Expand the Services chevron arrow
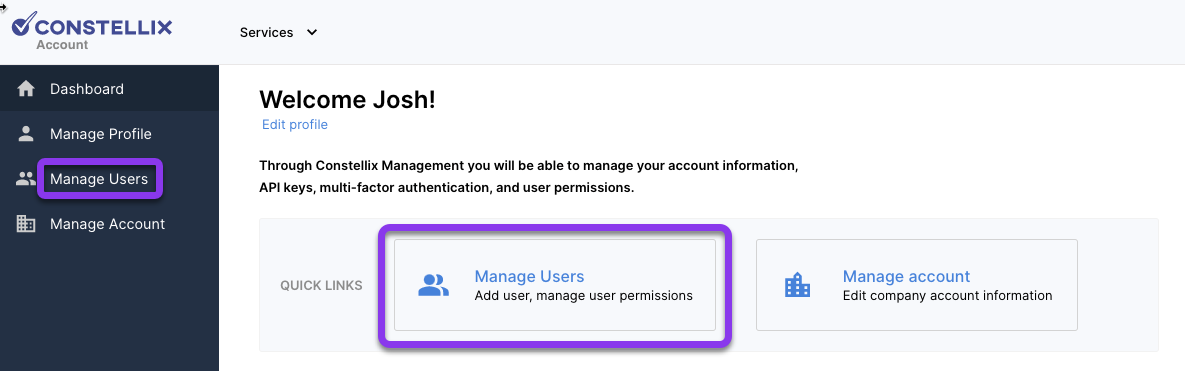This screenshot has width=1185, height=371. pyautogui.click(x=312, y=32)
